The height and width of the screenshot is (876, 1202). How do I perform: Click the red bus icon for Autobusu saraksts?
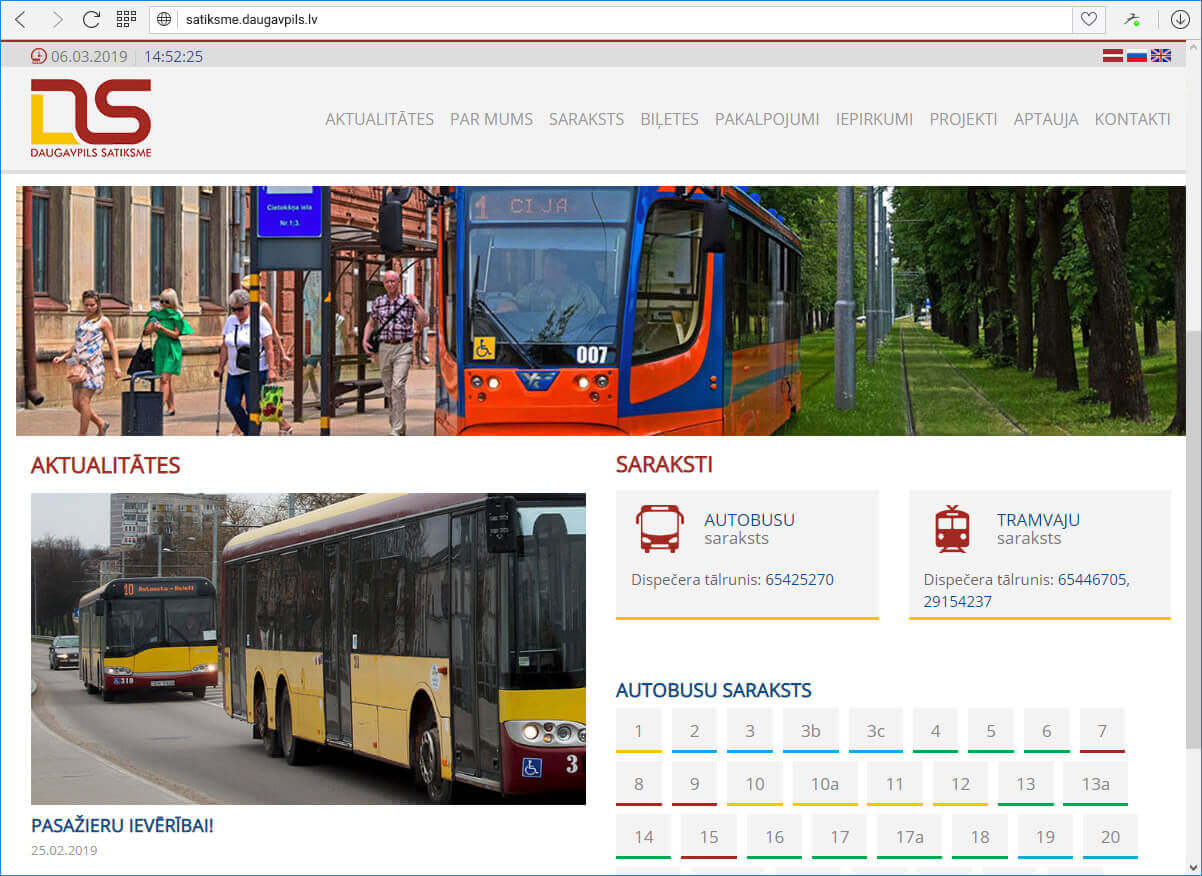click(x=660, y=529)
